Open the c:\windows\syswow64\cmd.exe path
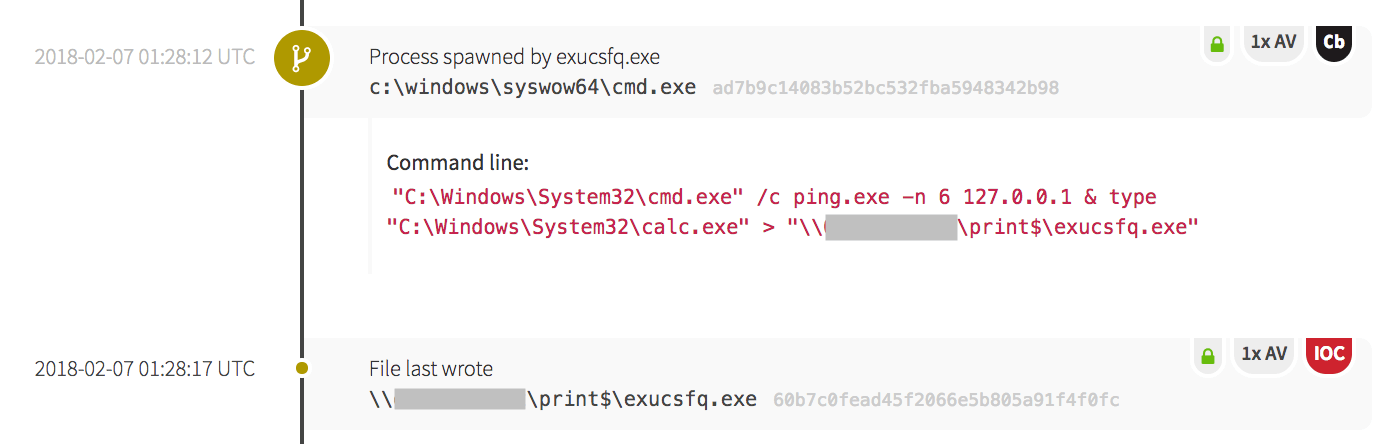Image resolution: width=1390 pixels, height=444 pixels. tap(532, 87)
